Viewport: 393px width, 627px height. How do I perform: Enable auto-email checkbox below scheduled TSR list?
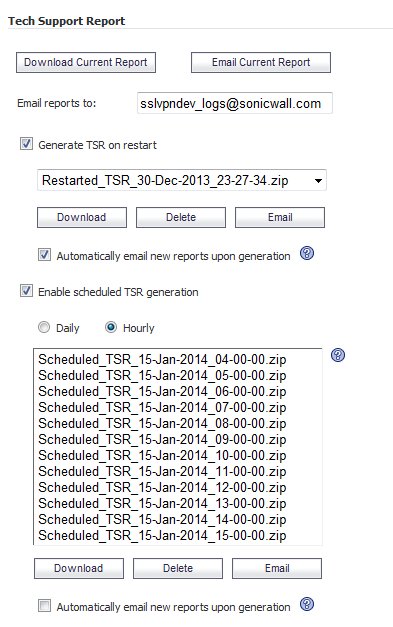point(44,605)
